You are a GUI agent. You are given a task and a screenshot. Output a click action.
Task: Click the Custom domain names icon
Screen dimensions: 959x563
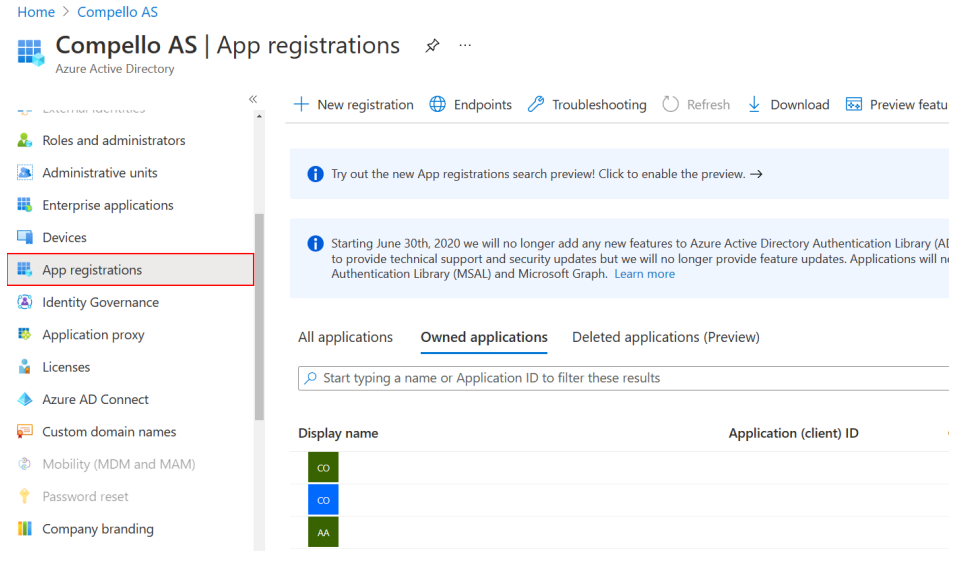(24, 432)
